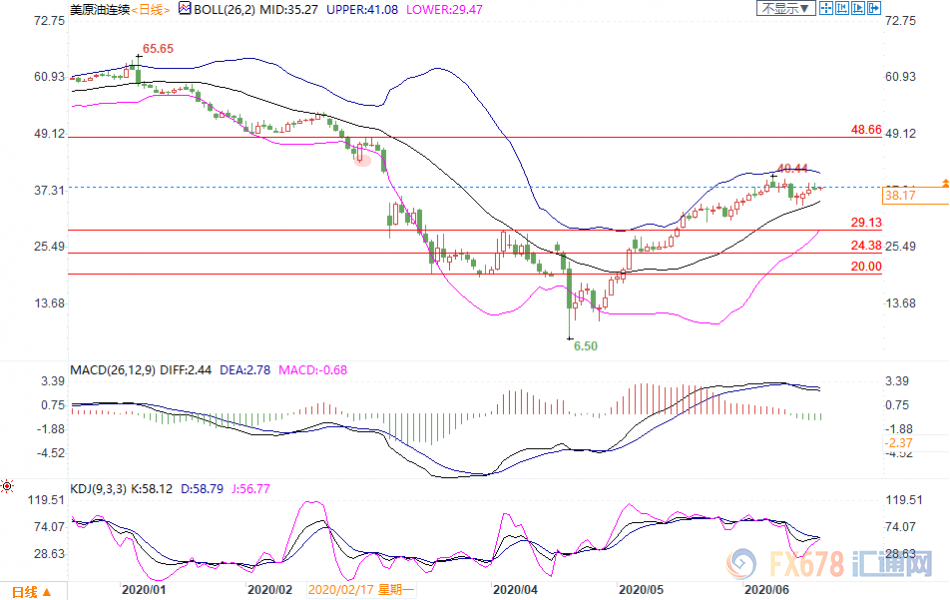Click the rightmost blue export arrow icon
Image resolution: width=950 pixels, height=600 pixels.
(x=874, y=9)
